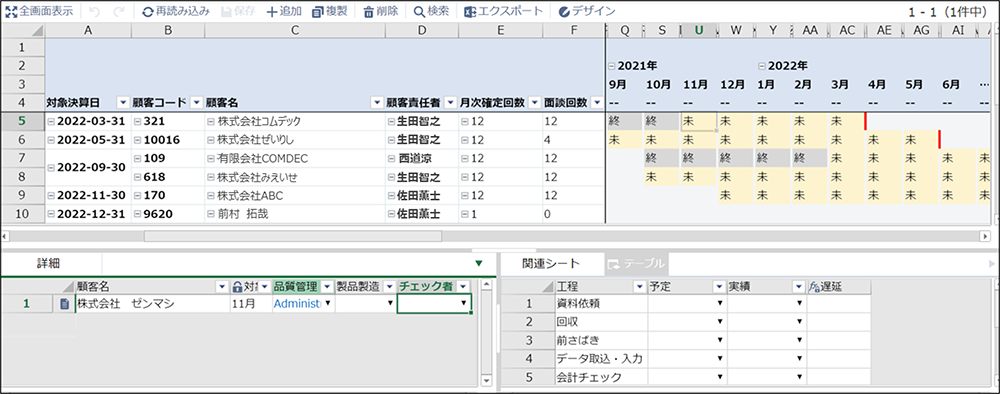Image resolution: width=1000 pixels, height=394 pixels.
Task: Switch to the テーブル tab
Action: (x=636, y=263)
